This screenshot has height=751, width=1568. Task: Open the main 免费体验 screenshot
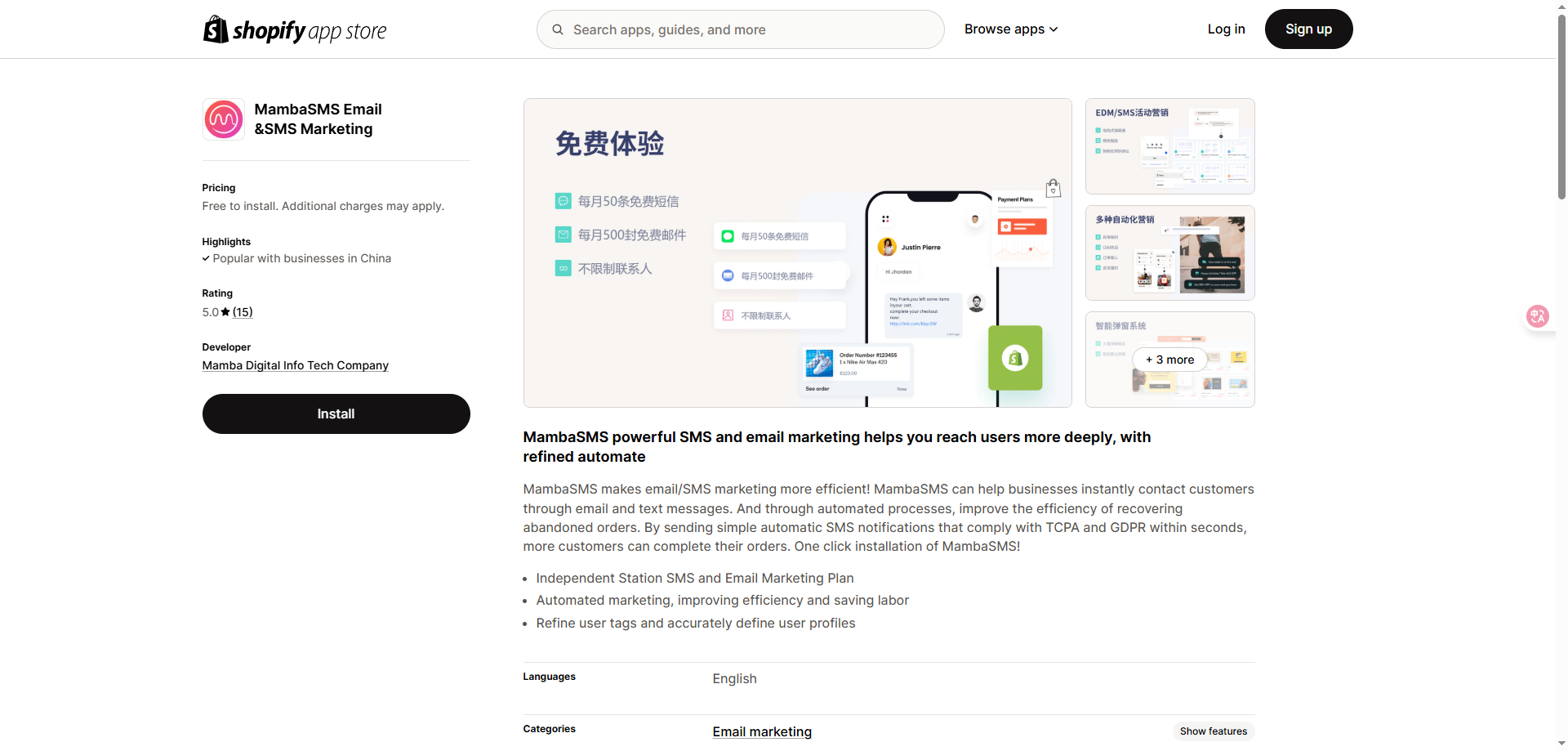click(x=797, y=253)
